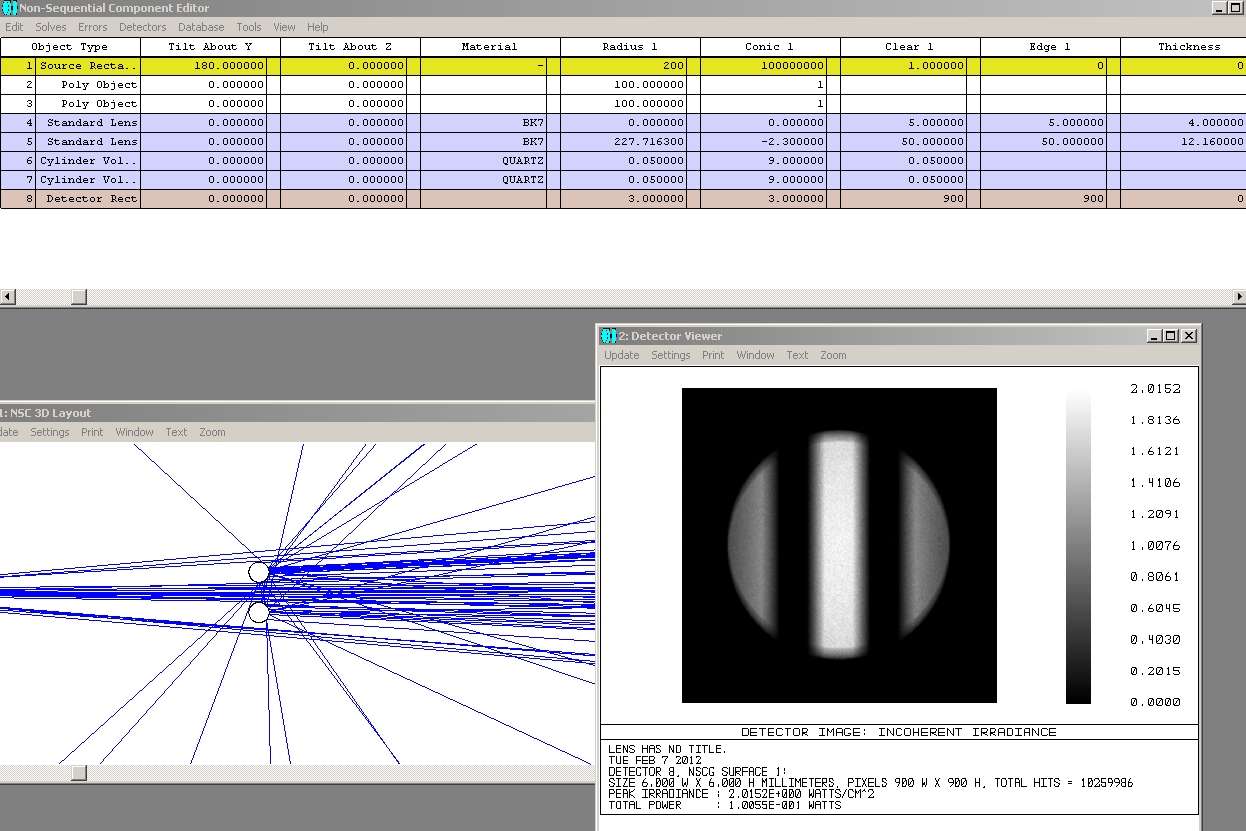Open the Detectors menu
The image size is (1246, 831).
point(143,27)
